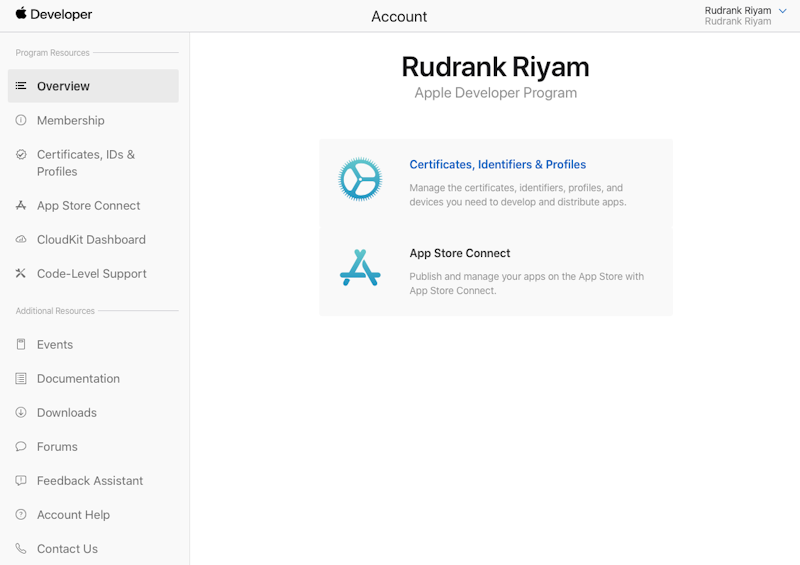Click the Membership info icon in sidebar
The height and width of the screenshot is (565, 800).
21,120
